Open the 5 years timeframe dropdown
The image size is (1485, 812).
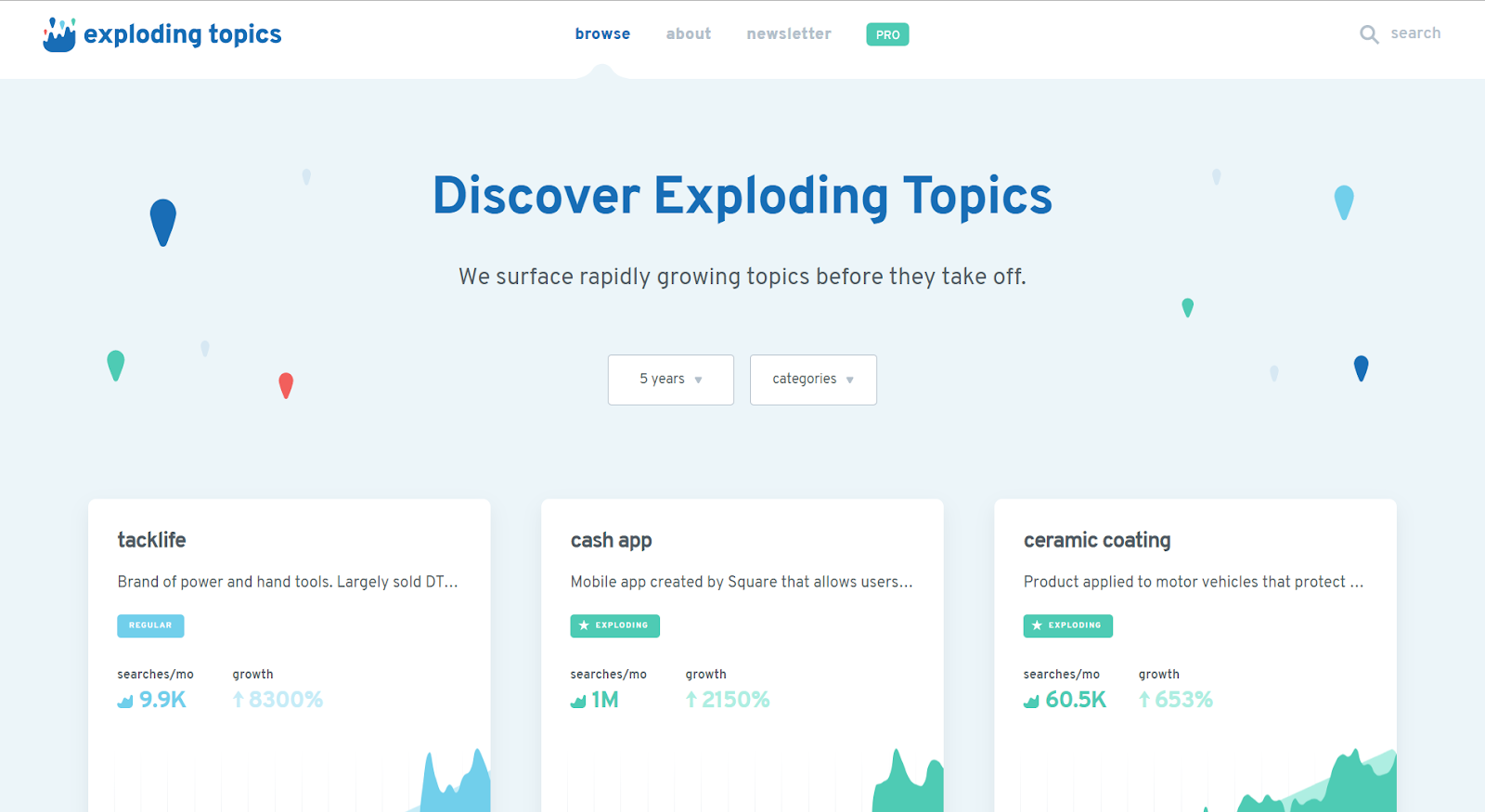[671, 380]
